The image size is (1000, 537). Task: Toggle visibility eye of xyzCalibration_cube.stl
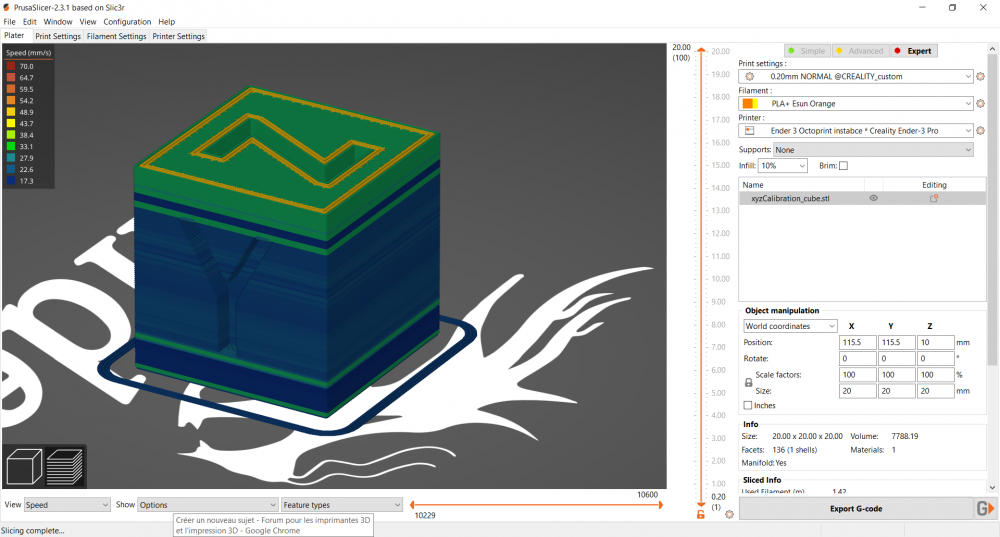tap(874, 198)
